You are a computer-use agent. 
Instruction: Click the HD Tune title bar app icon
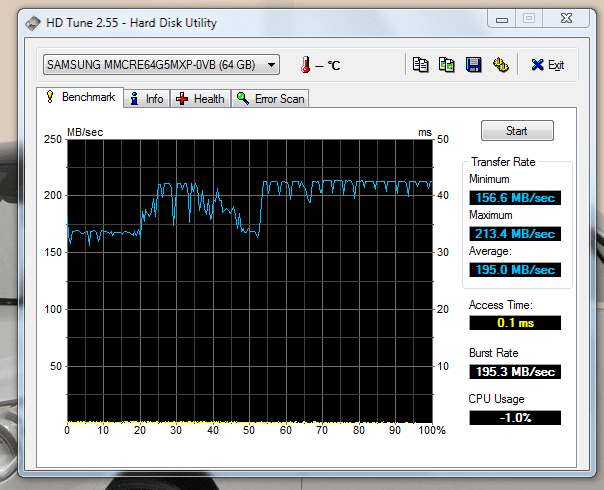pyautogui.click(x=33, y=23)
